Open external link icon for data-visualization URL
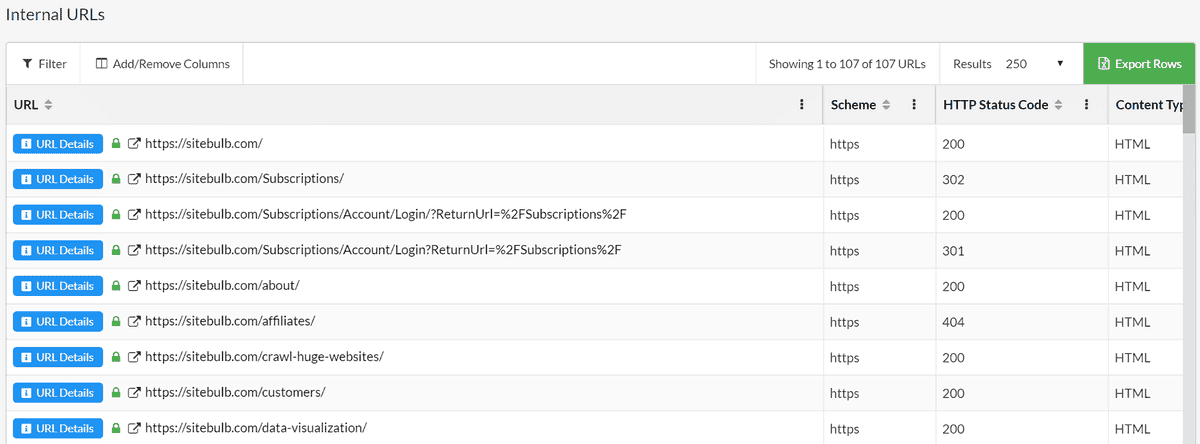The image size is (1200, 444). tap(134, 429)
